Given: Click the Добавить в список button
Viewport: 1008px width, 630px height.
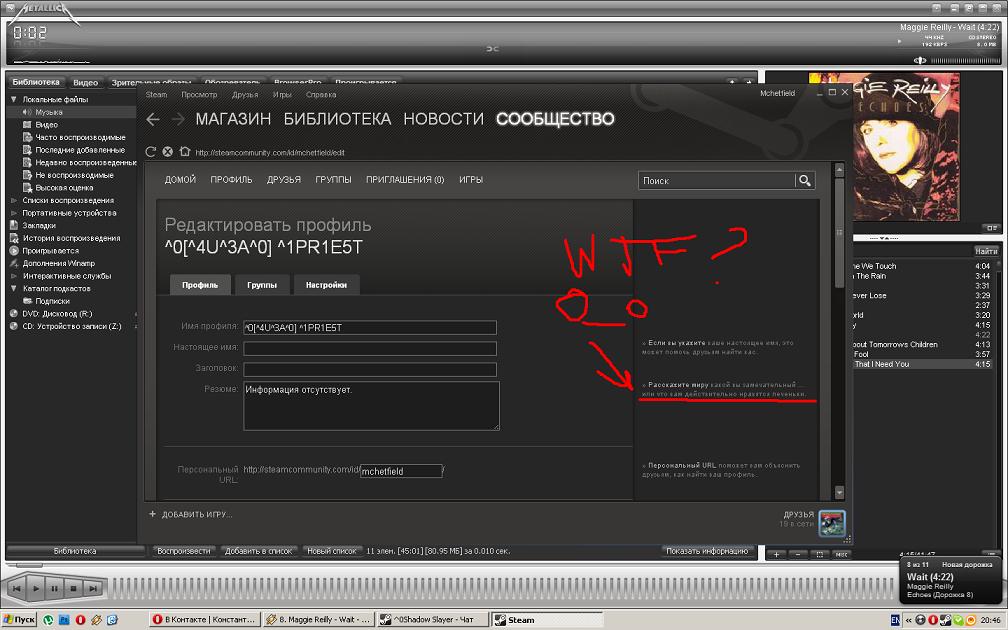Looking at the screenshot, I should pyautogui.click(x=258, y=551).
